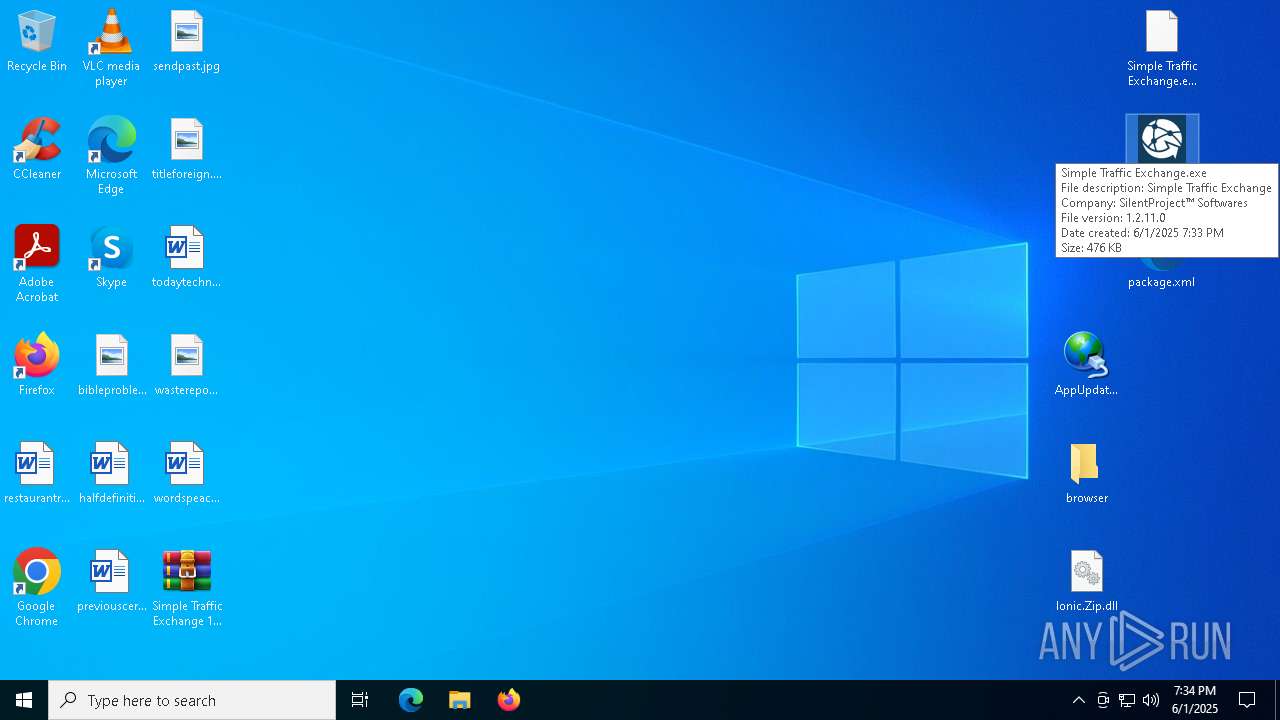Screen dimensions: 1280x720
Task: Select the restaurantr Word document
Action: pos(37,474)
